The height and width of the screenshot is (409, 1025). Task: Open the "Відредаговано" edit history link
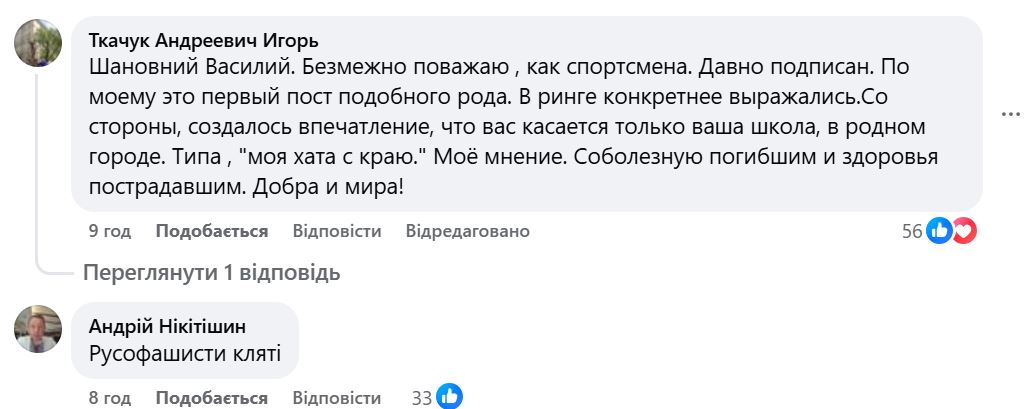[467, 231]
